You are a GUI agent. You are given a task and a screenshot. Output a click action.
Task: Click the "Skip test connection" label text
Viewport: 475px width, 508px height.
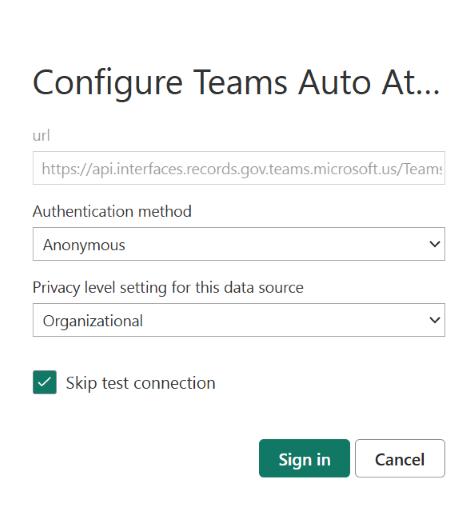(x=140, y=383)
